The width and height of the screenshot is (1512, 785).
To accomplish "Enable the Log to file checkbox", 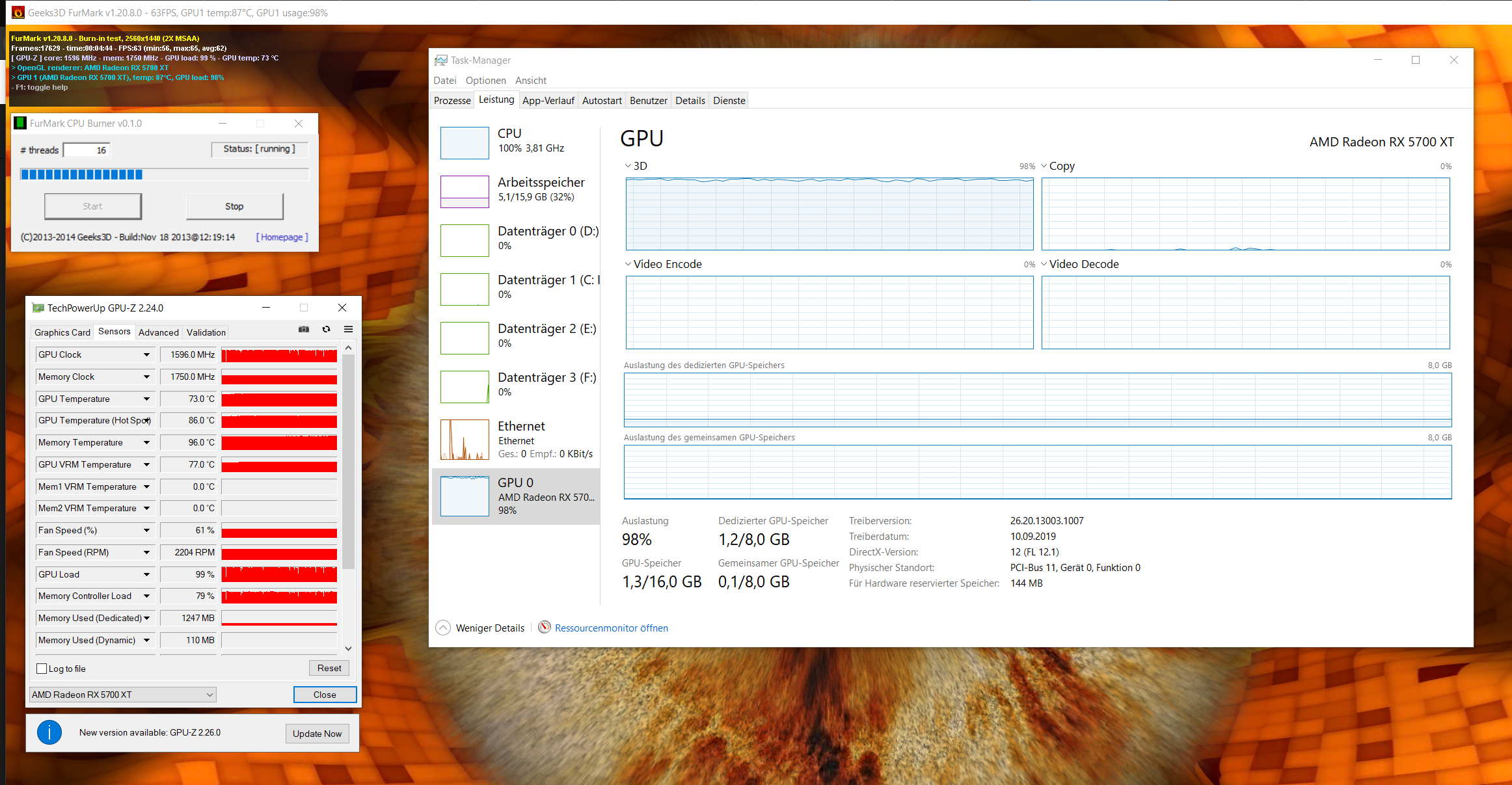I will pos(42,669).
